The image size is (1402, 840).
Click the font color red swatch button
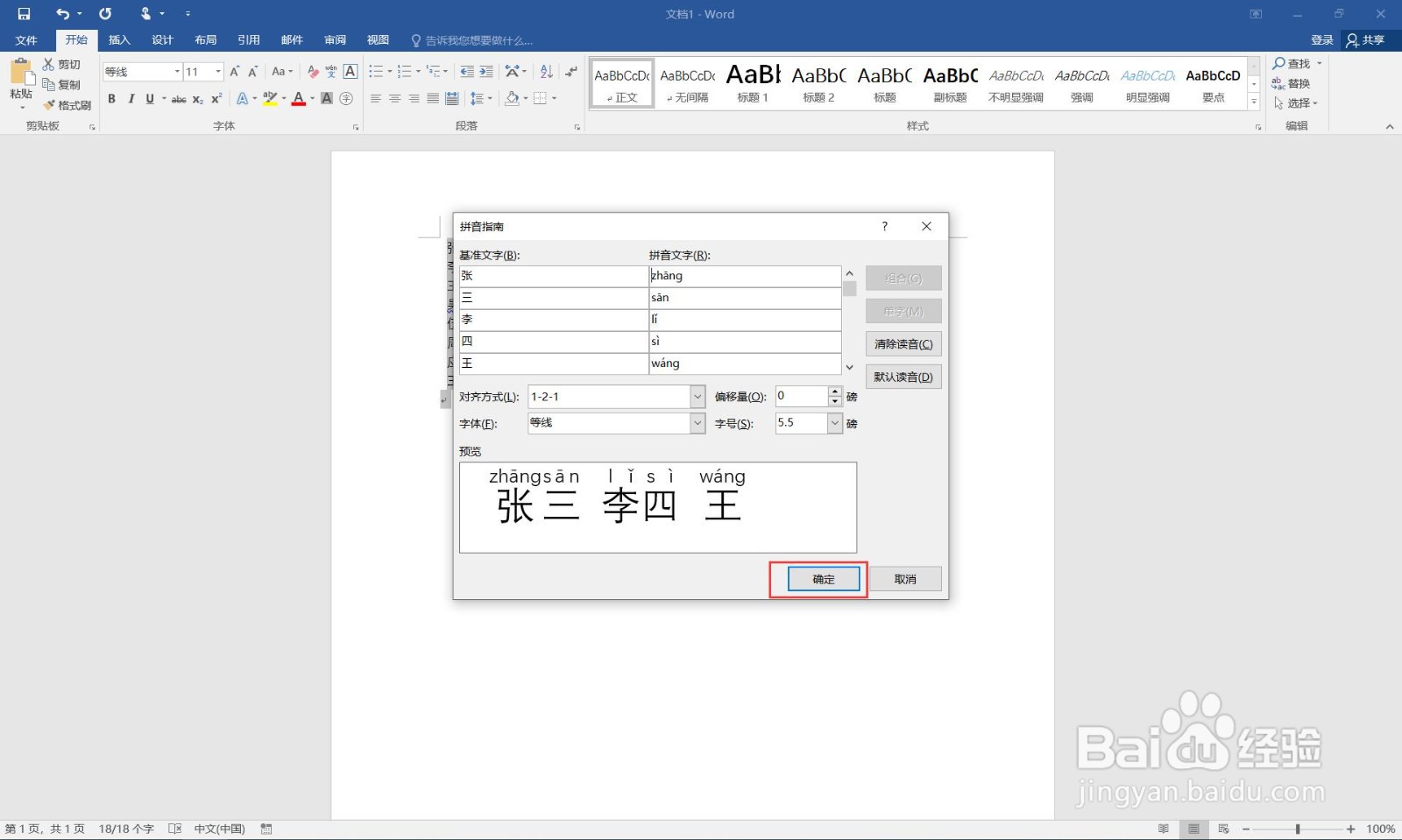pos(299,99)
